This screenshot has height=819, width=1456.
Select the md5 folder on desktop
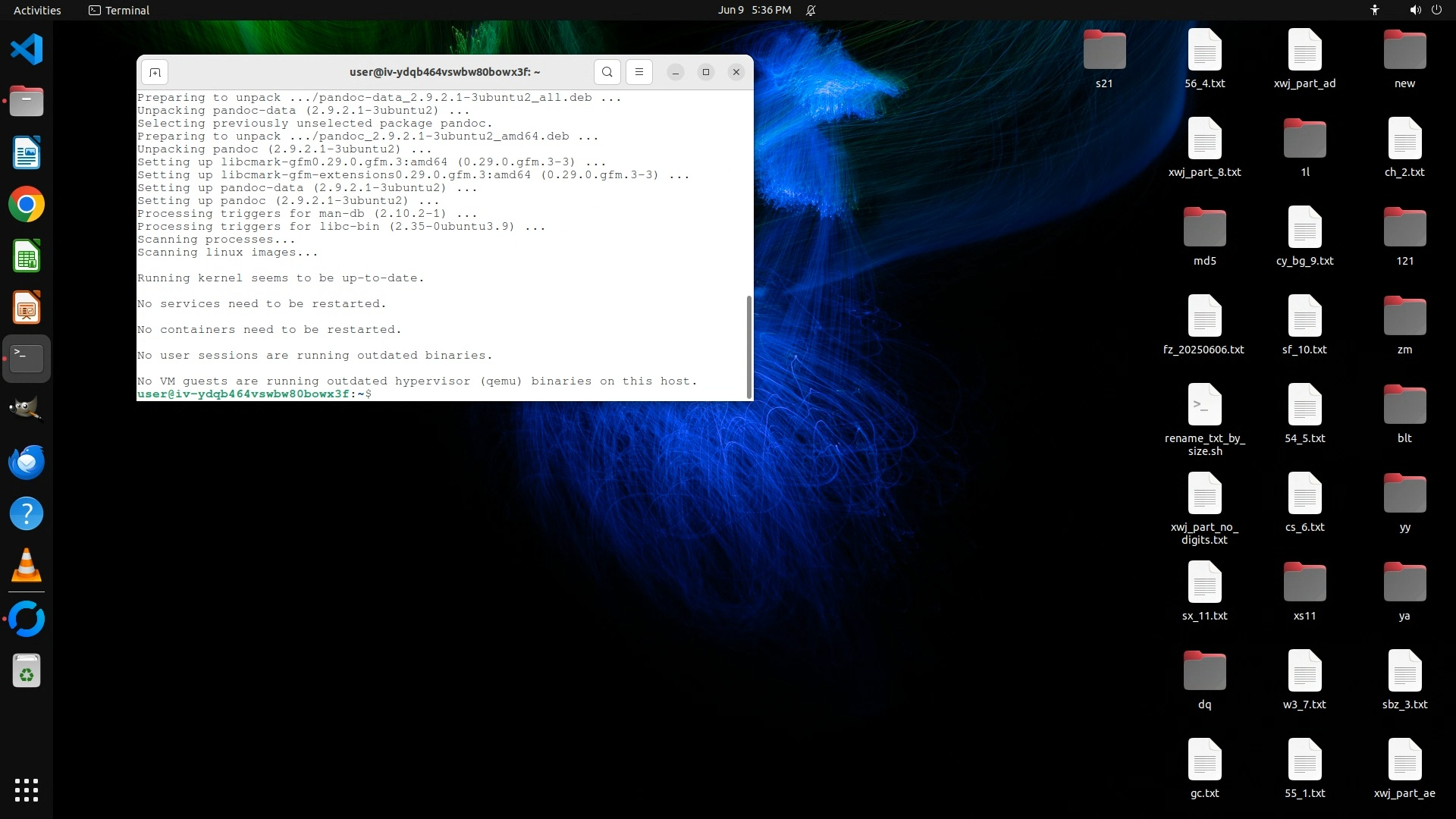[x=1204, y=227]
